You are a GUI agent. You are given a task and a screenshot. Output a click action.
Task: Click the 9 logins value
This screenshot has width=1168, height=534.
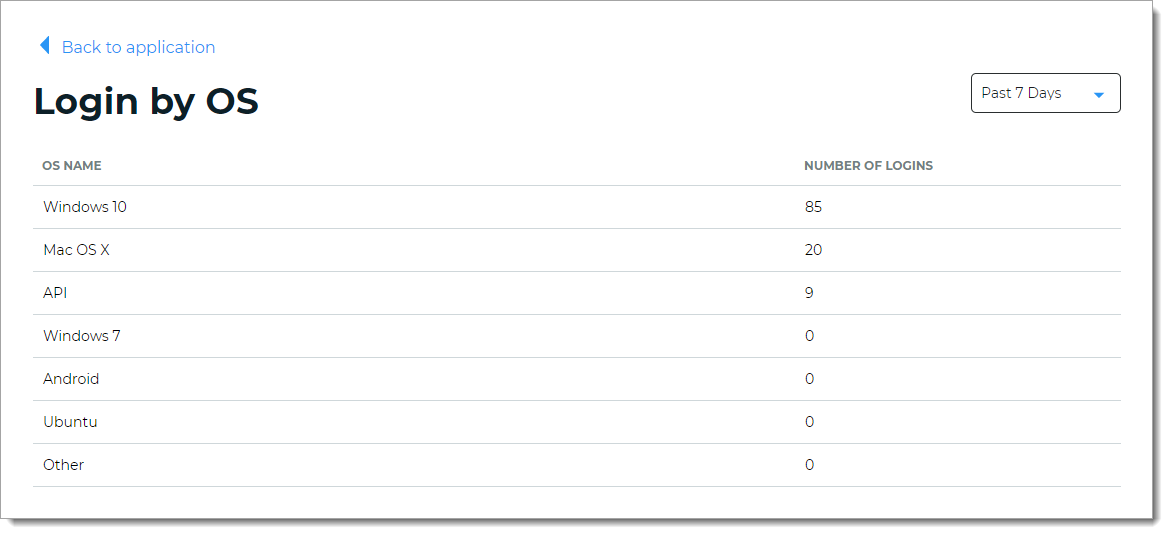tap(809, 293)
